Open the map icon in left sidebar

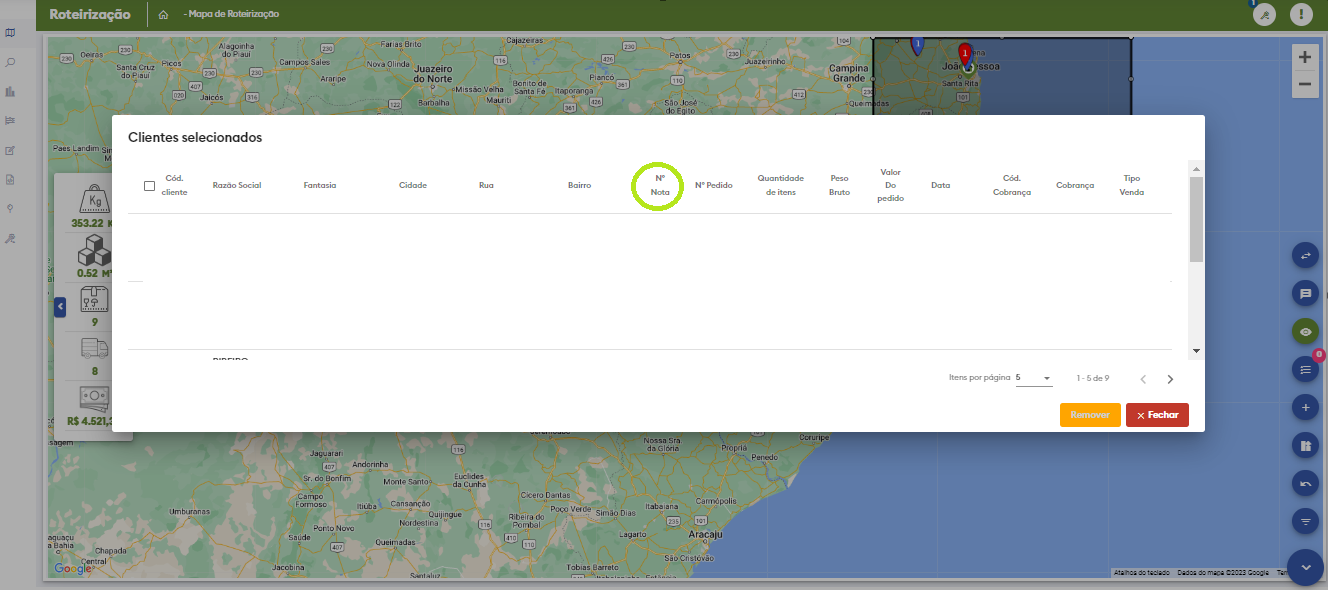pos(10,33)
